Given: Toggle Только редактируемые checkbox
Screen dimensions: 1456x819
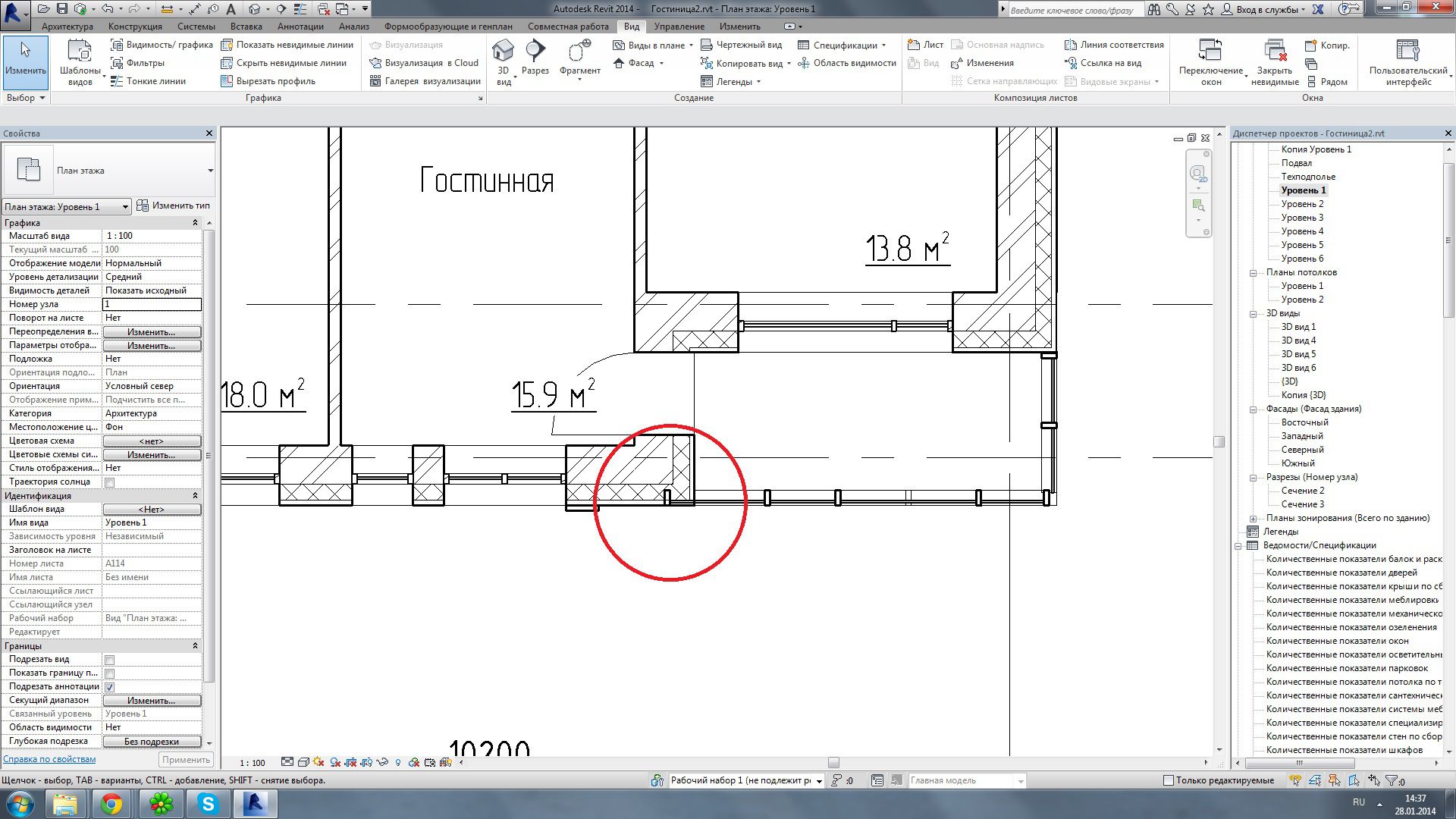Looking at the screenshot, I should pyautogui.click(x=1169, y=780).
